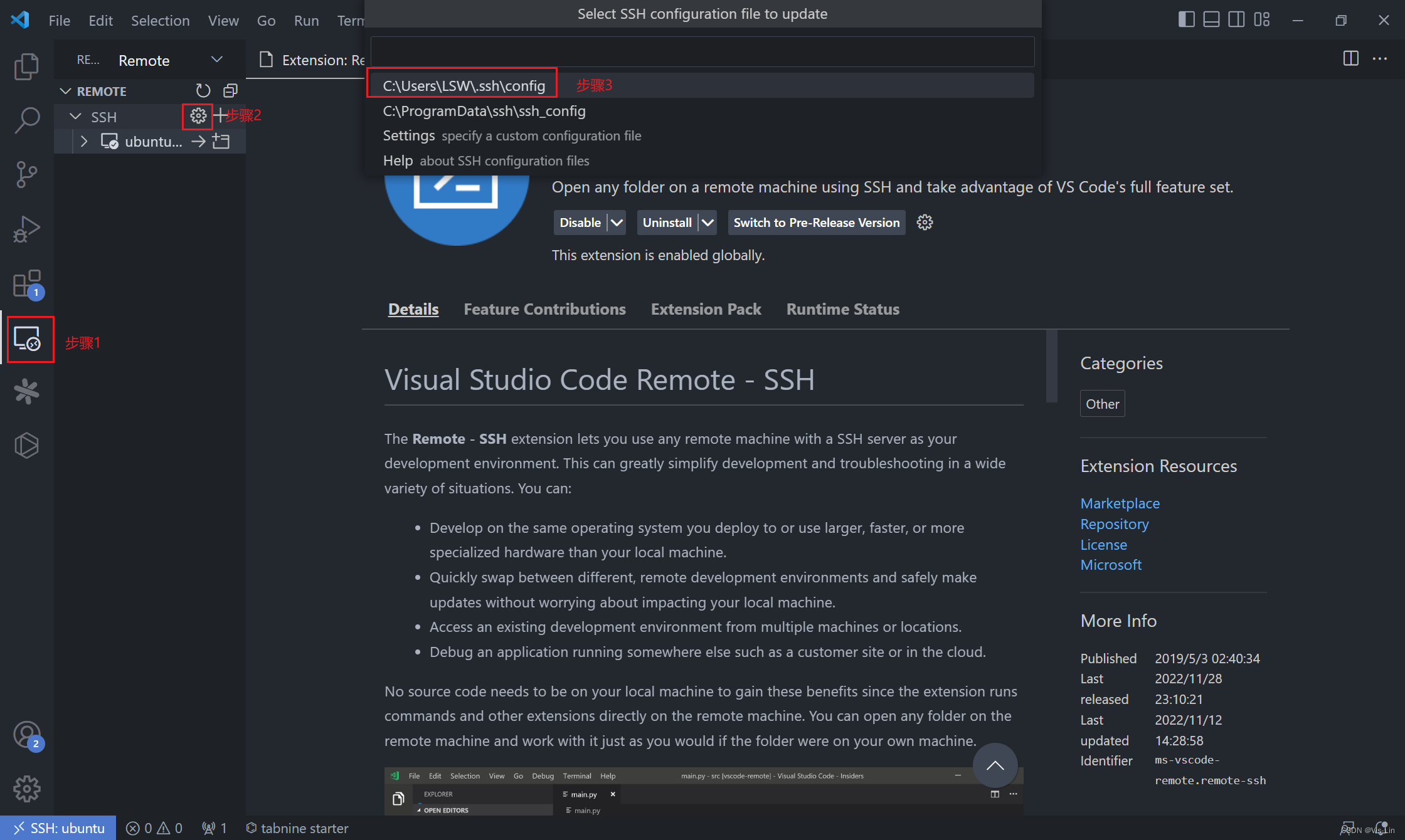Viewport: 1405px width, 840px height.
Task: Open the Selection menu
Action: tap(160, 21)
